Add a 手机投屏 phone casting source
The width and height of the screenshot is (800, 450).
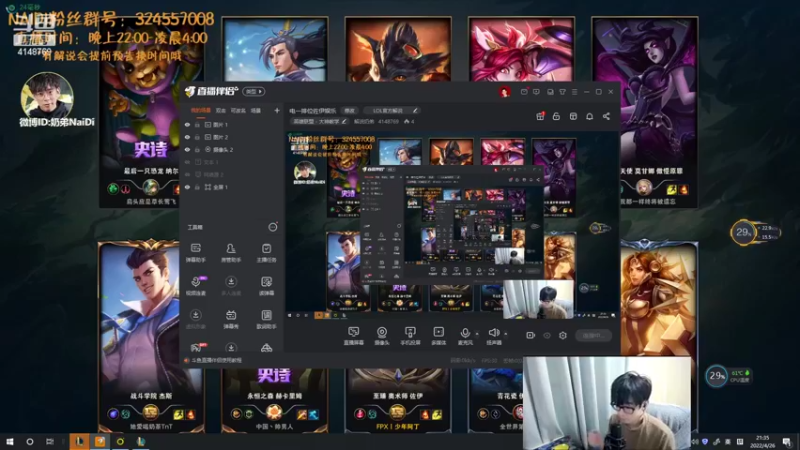tap(410, 336)
